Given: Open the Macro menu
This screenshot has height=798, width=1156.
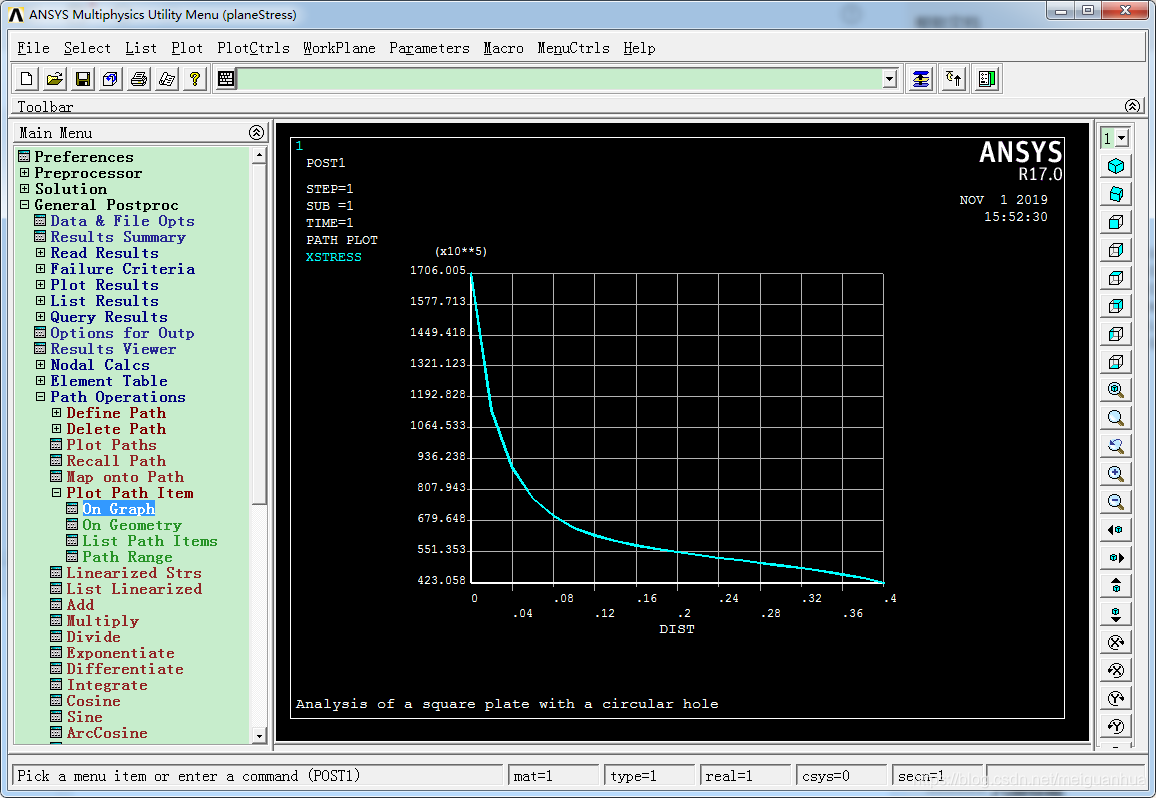Looking at the screenshot, I should tap(504, 48).
